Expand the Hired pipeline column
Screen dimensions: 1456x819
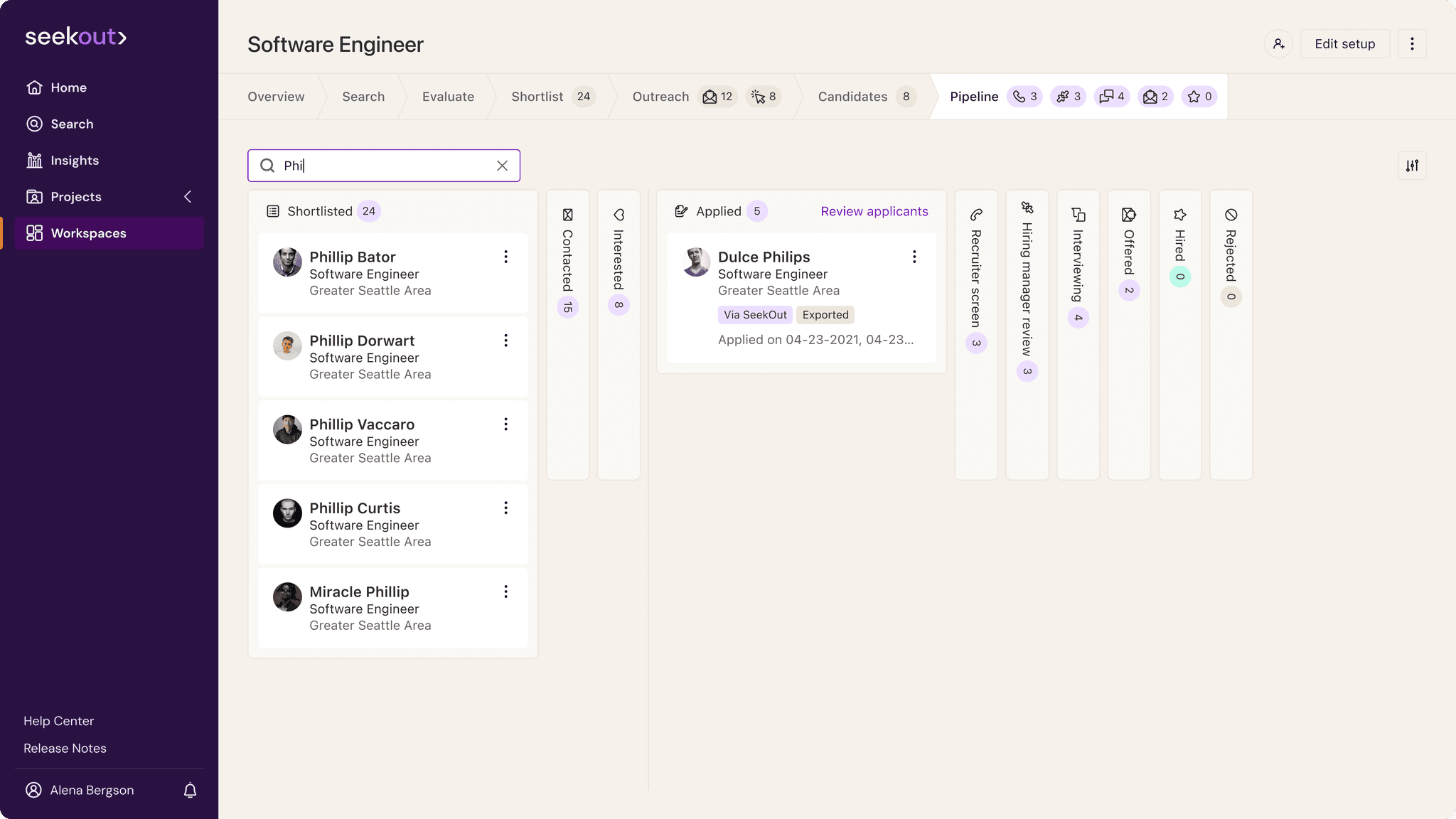1179,245
